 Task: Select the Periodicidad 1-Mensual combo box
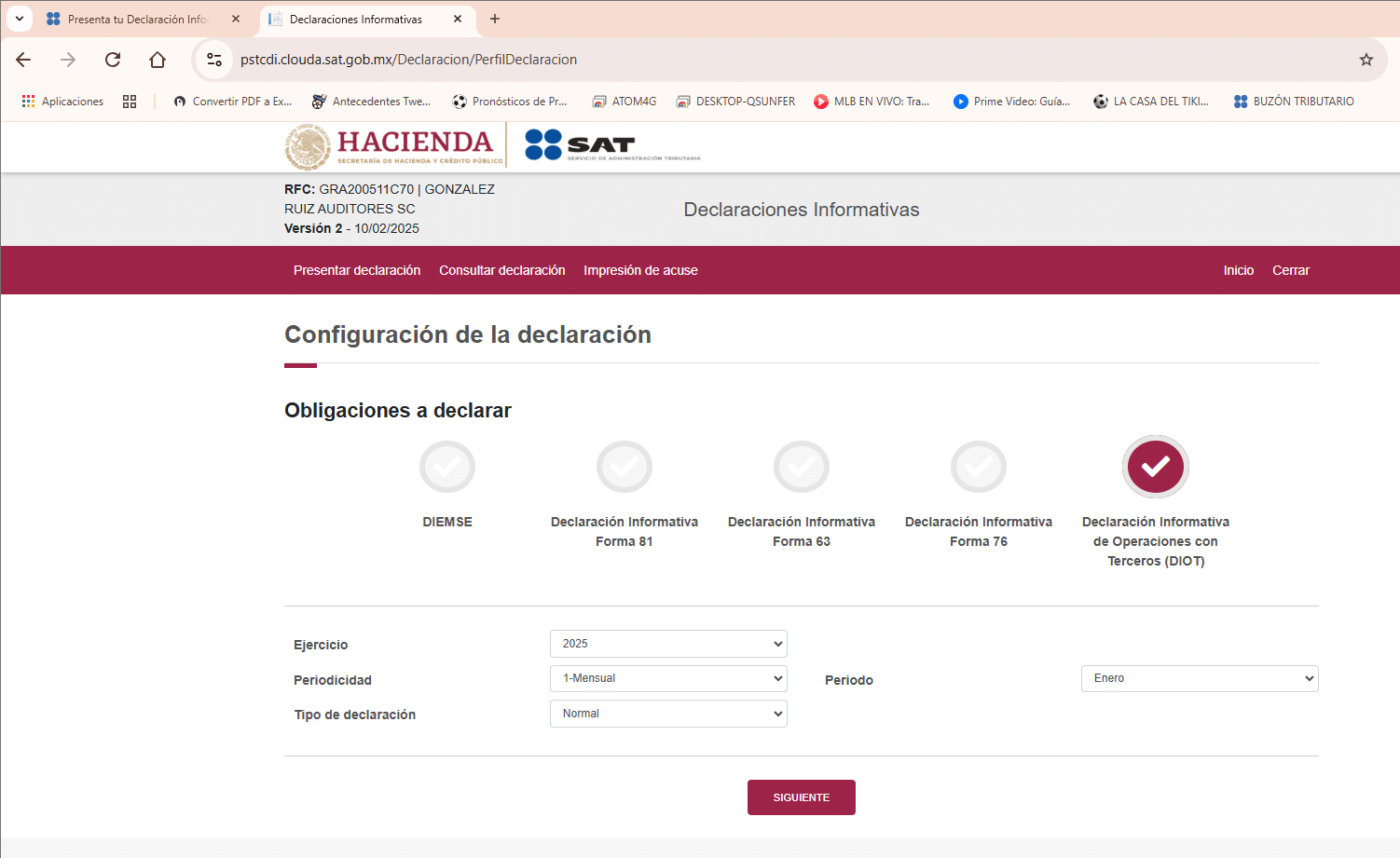click(x=667, y=678)
